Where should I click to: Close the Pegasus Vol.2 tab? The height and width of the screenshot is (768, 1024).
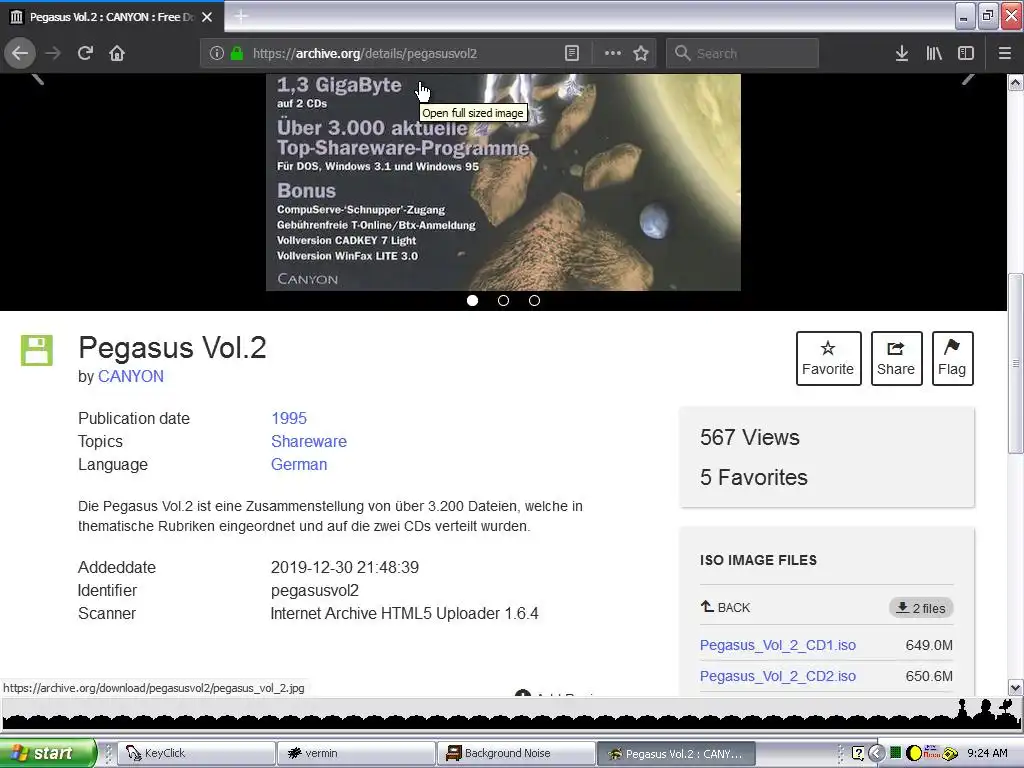point(207,17)
